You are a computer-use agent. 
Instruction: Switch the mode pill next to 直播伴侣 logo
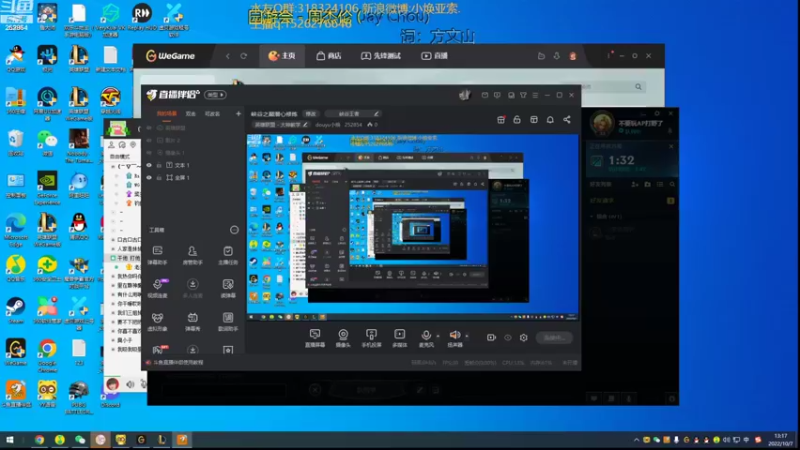215,95
